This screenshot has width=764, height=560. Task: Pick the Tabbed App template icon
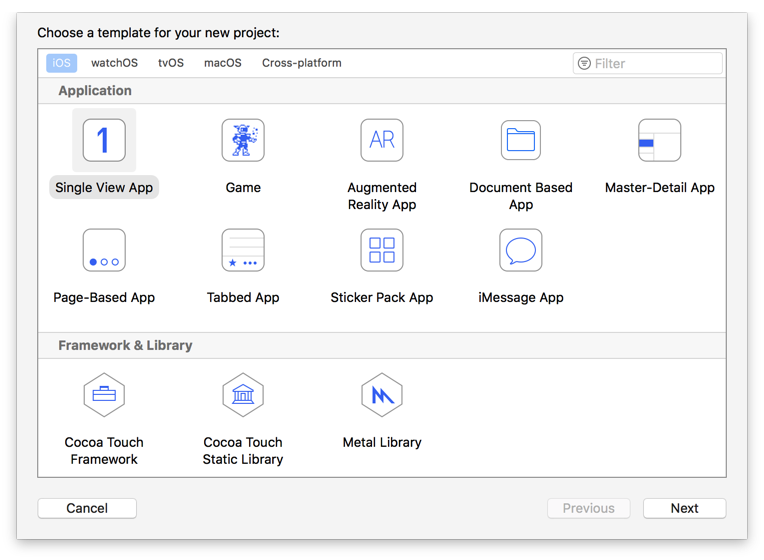point(243,250)
